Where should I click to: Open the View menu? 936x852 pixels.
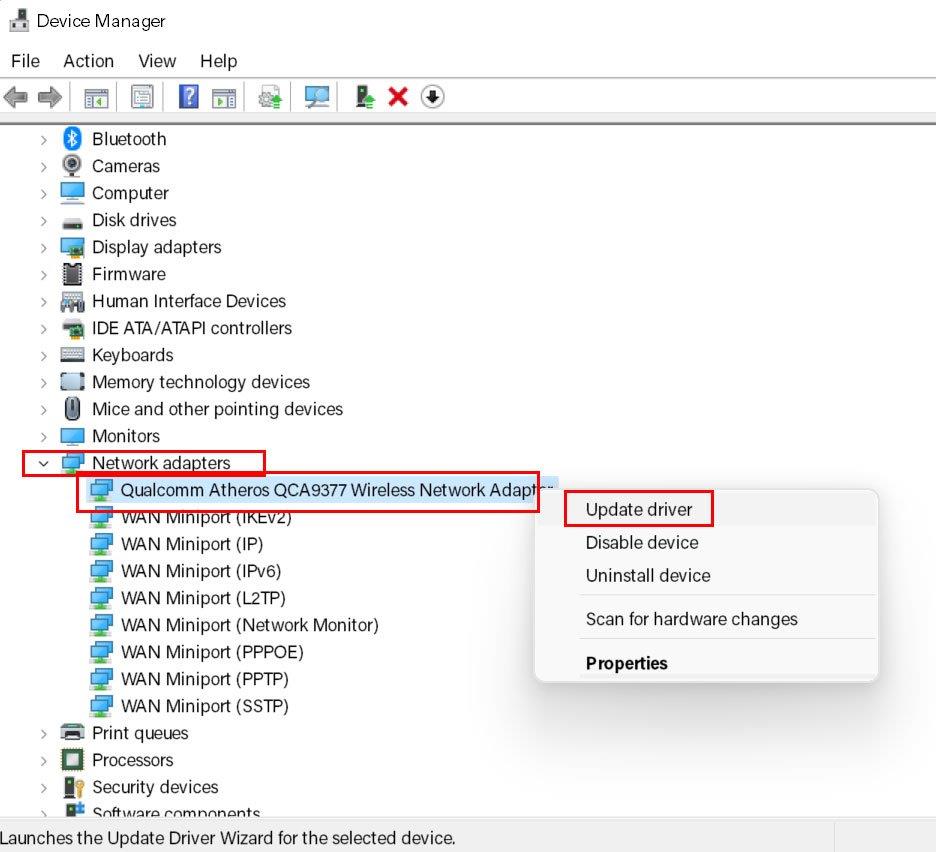coord(157,61)
